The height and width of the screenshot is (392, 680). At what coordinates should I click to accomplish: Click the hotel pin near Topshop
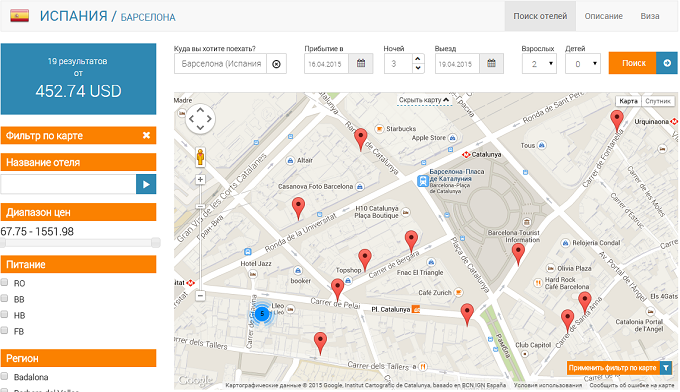(x=365, y=260)
